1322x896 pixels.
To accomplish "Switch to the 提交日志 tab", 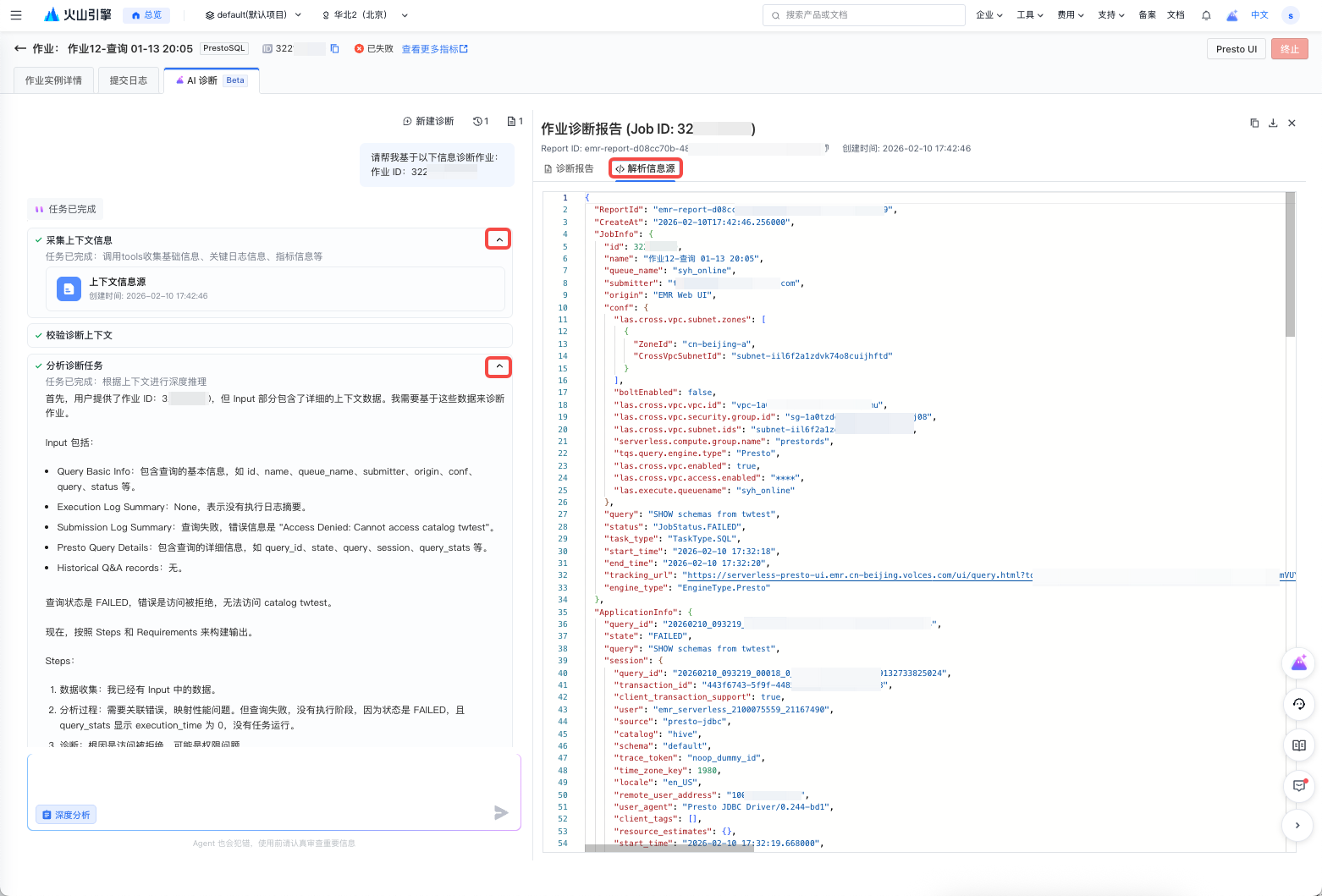I will (x=129, y=80).
